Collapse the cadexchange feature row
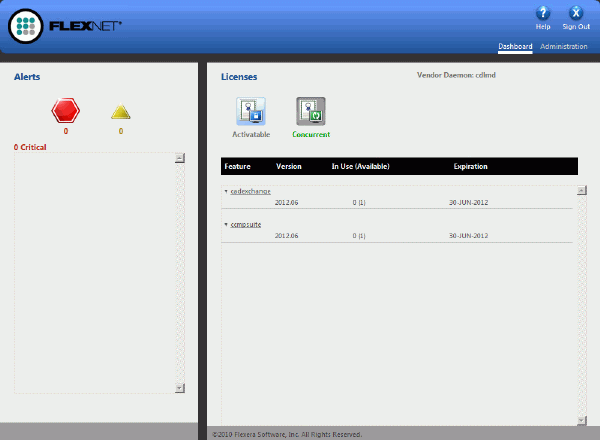Screen dimensions: 600x440 tap(226, 191)
